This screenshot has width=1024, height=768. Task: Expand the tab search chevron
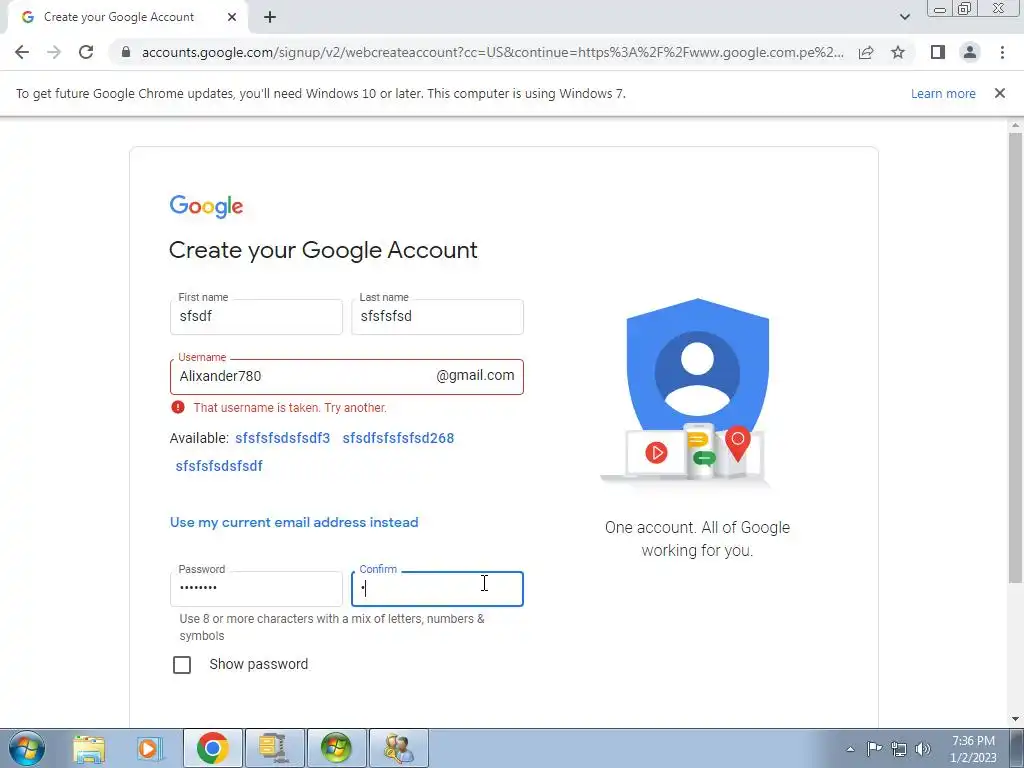click(x=904, y=17)
